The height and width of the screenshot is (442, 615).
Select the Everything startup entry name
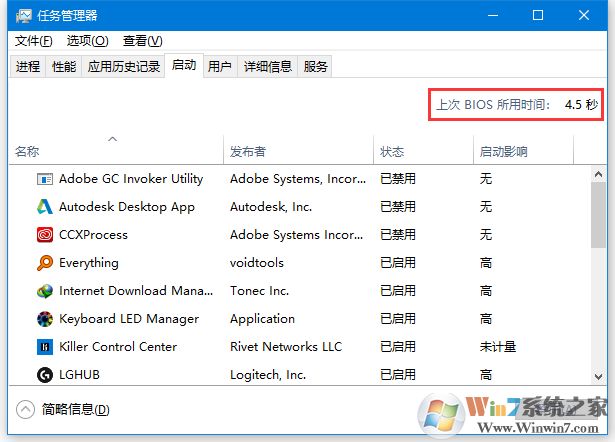[x=89, y=263]
